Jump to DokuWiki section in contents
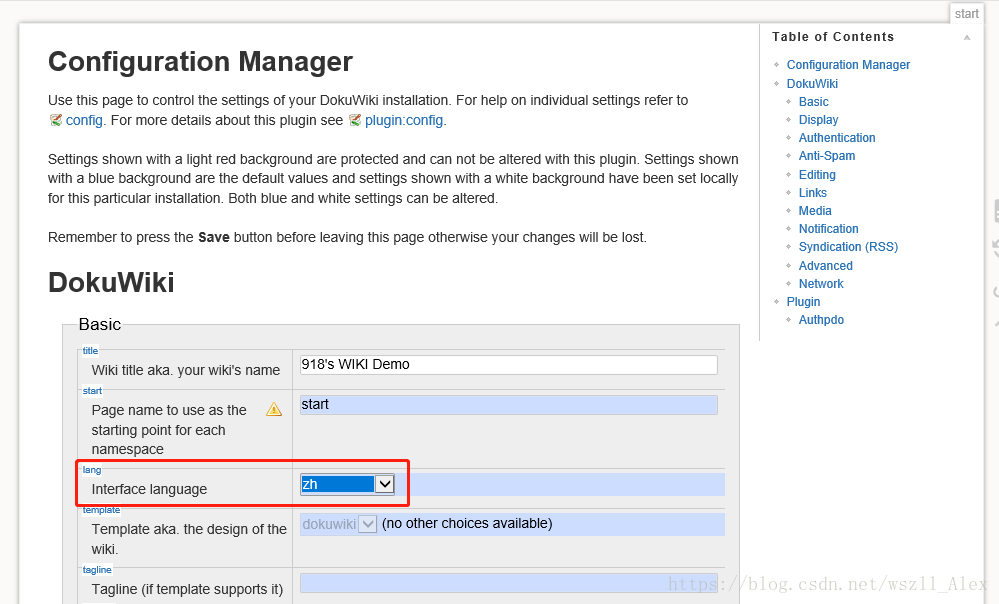Image resolution: width=999 pixels, height=604 pixels. 812,84
